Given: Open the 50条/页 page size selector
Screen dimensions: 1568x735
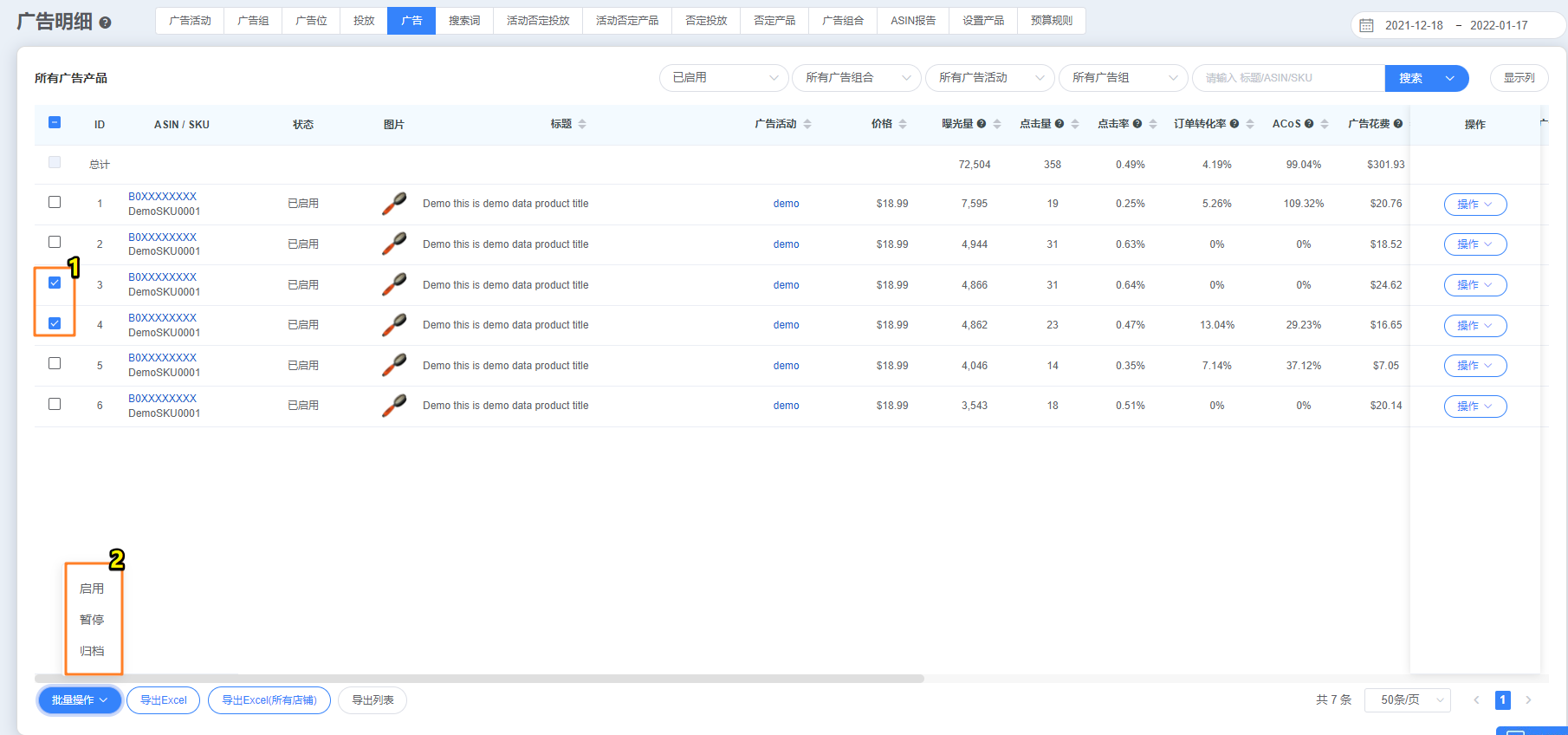Looking at the screenshot, I should click(1407, 700).
